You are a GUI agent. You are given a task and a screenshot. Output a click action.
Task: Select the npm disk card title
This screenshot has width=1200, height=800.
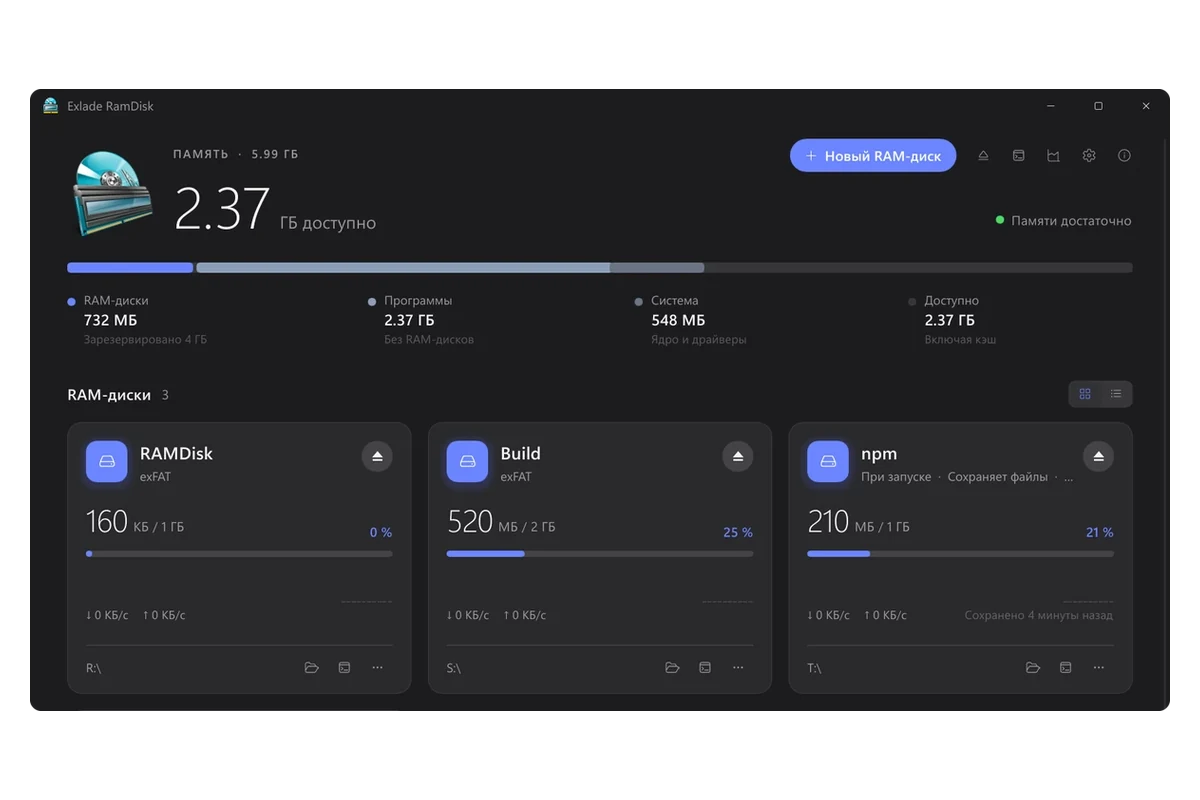coord(879,454)
